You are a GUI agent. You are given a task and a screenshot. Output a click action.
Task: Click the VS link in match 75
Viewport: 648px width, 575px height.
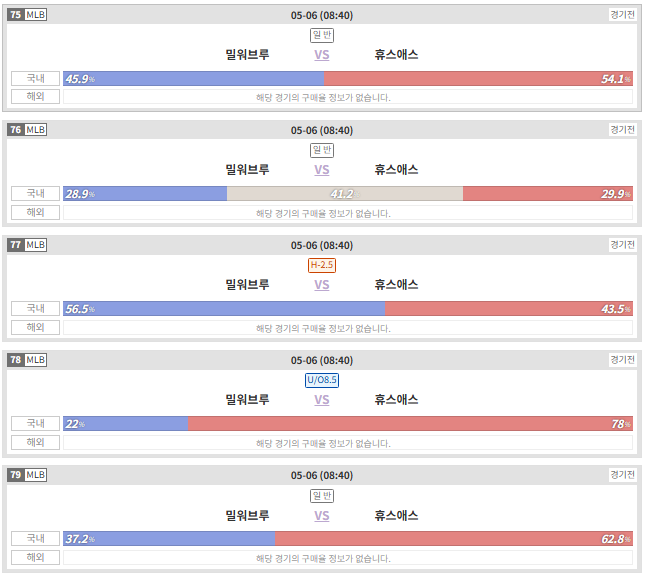(322, 55)
